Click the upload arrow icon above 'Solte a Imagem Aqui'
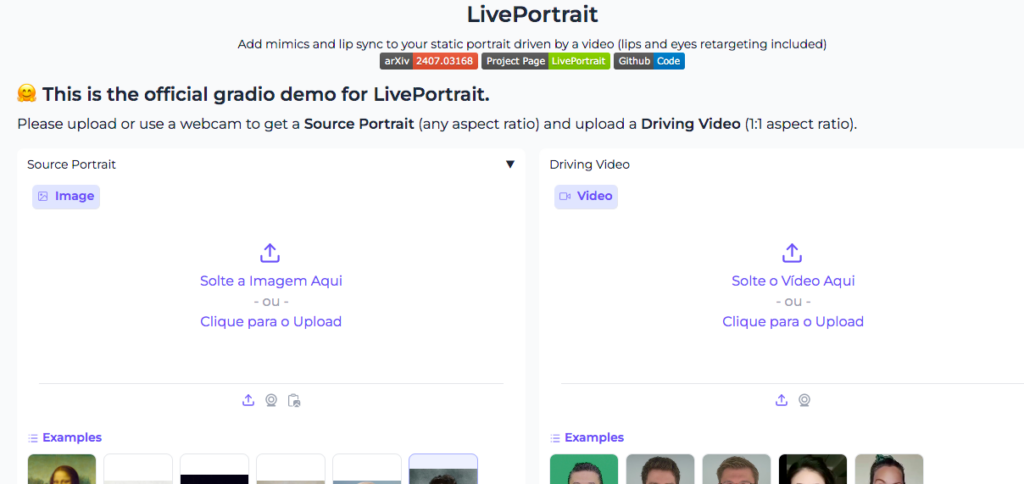This screenshot has width=1024, height=484. pyautogui.click(x=270, y=253)
